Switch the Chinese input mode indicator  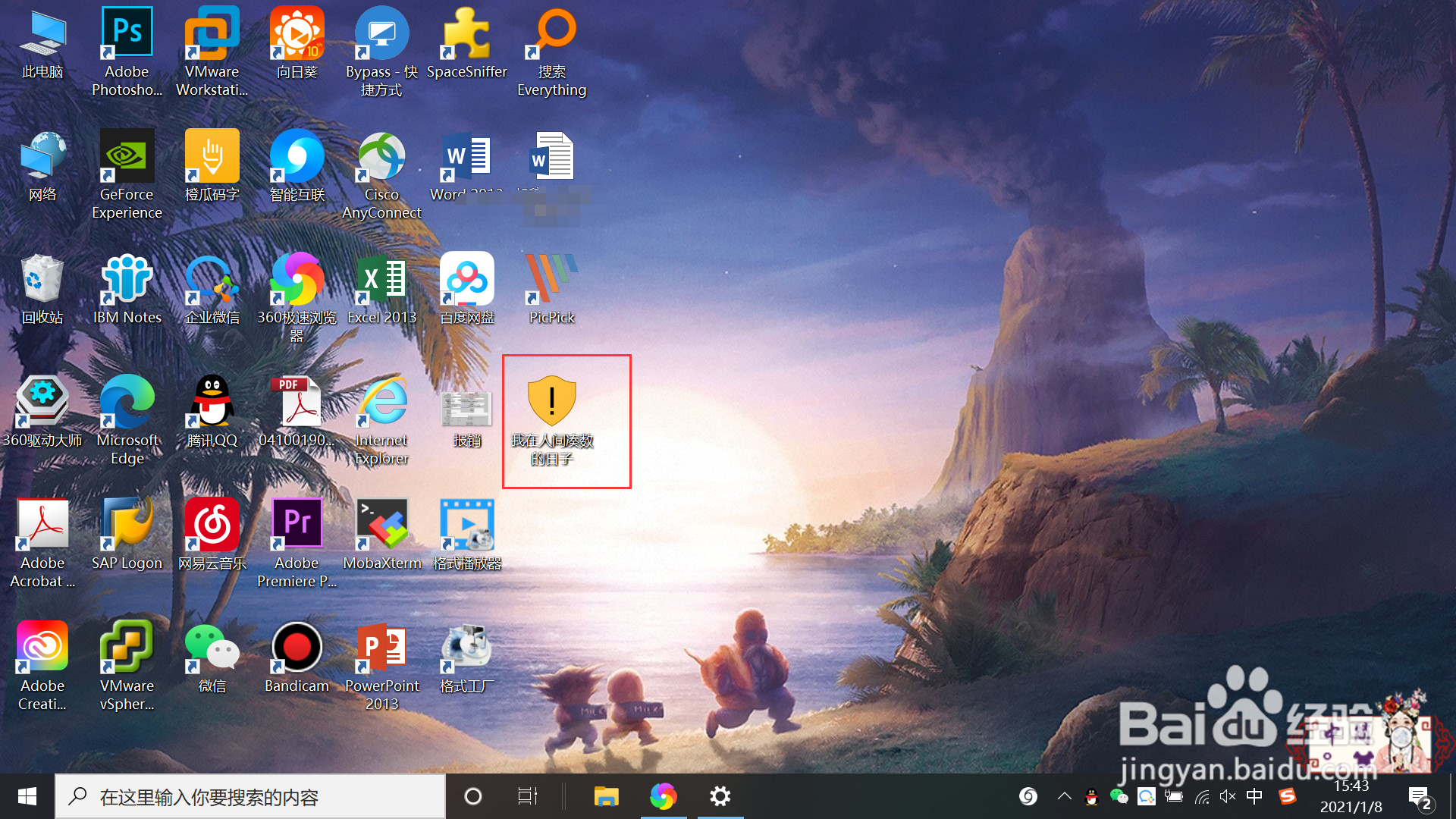pyautogui.click(x=1254, y=796)
